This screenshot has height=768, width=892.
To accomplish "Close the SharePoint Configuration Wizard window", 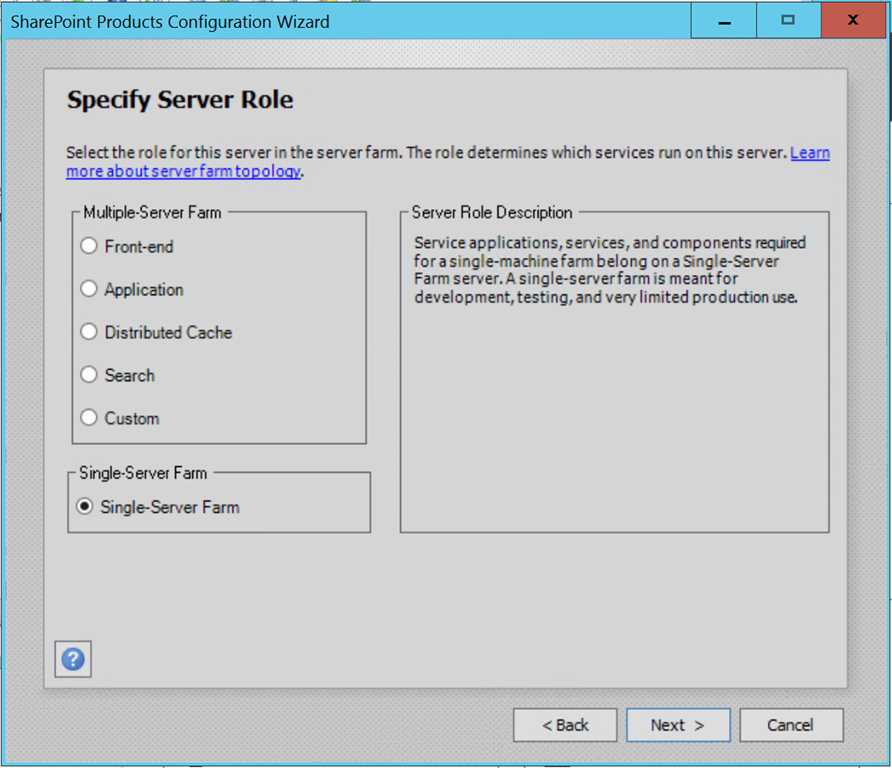I will pyautogui.click(x=853, y=20).
